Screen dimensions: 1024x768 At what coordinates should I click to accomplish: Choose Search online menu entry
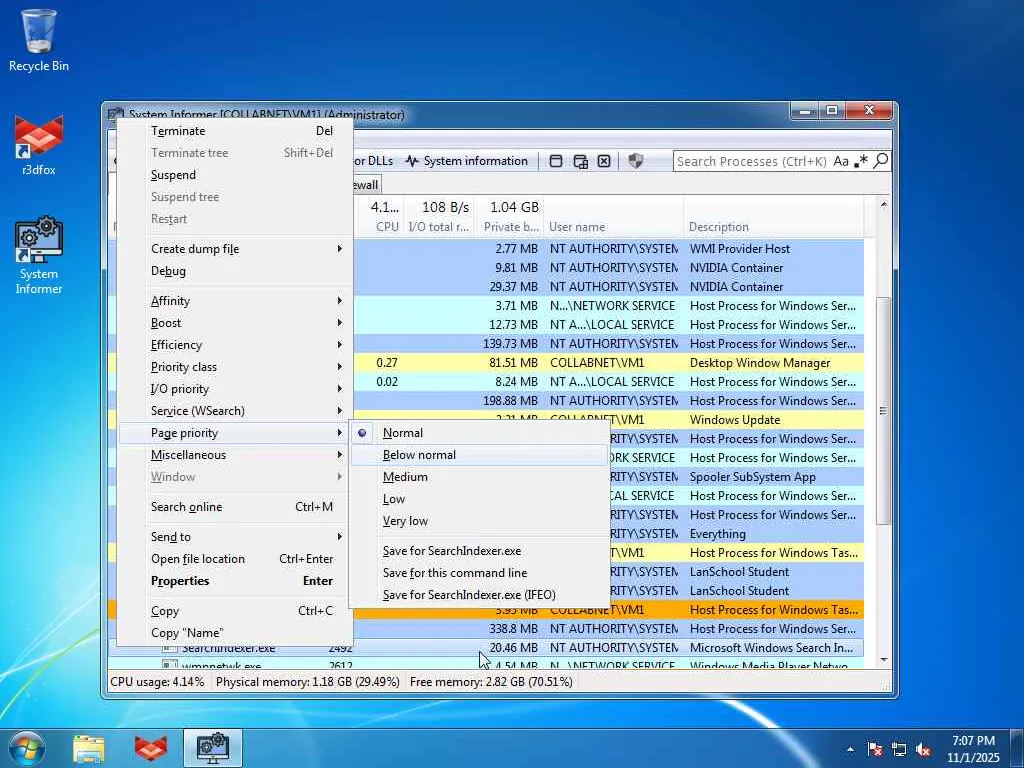236,507
